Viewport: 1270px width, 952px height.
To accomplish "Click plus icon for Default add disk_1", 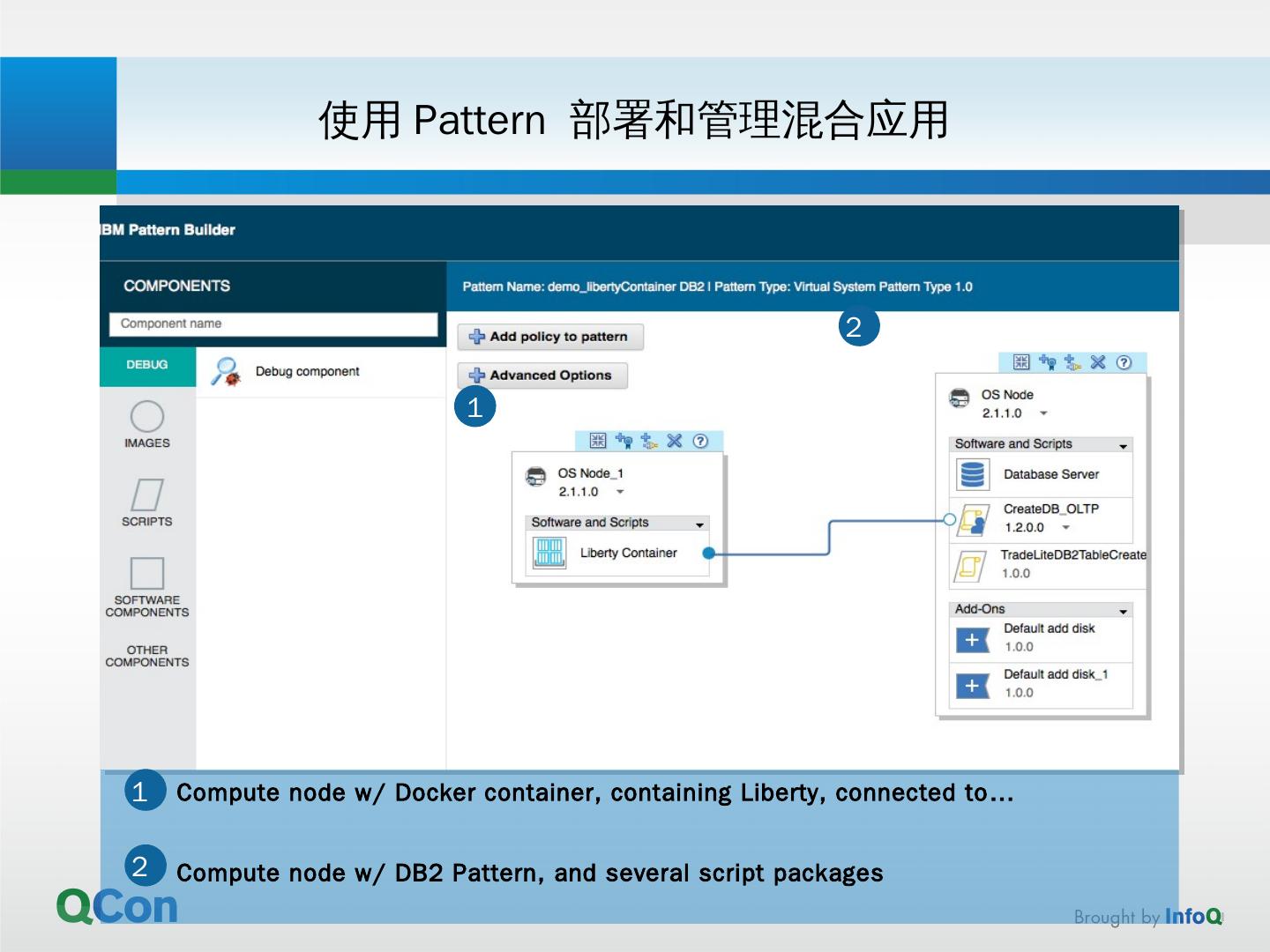I will click(x=972, y=685).
